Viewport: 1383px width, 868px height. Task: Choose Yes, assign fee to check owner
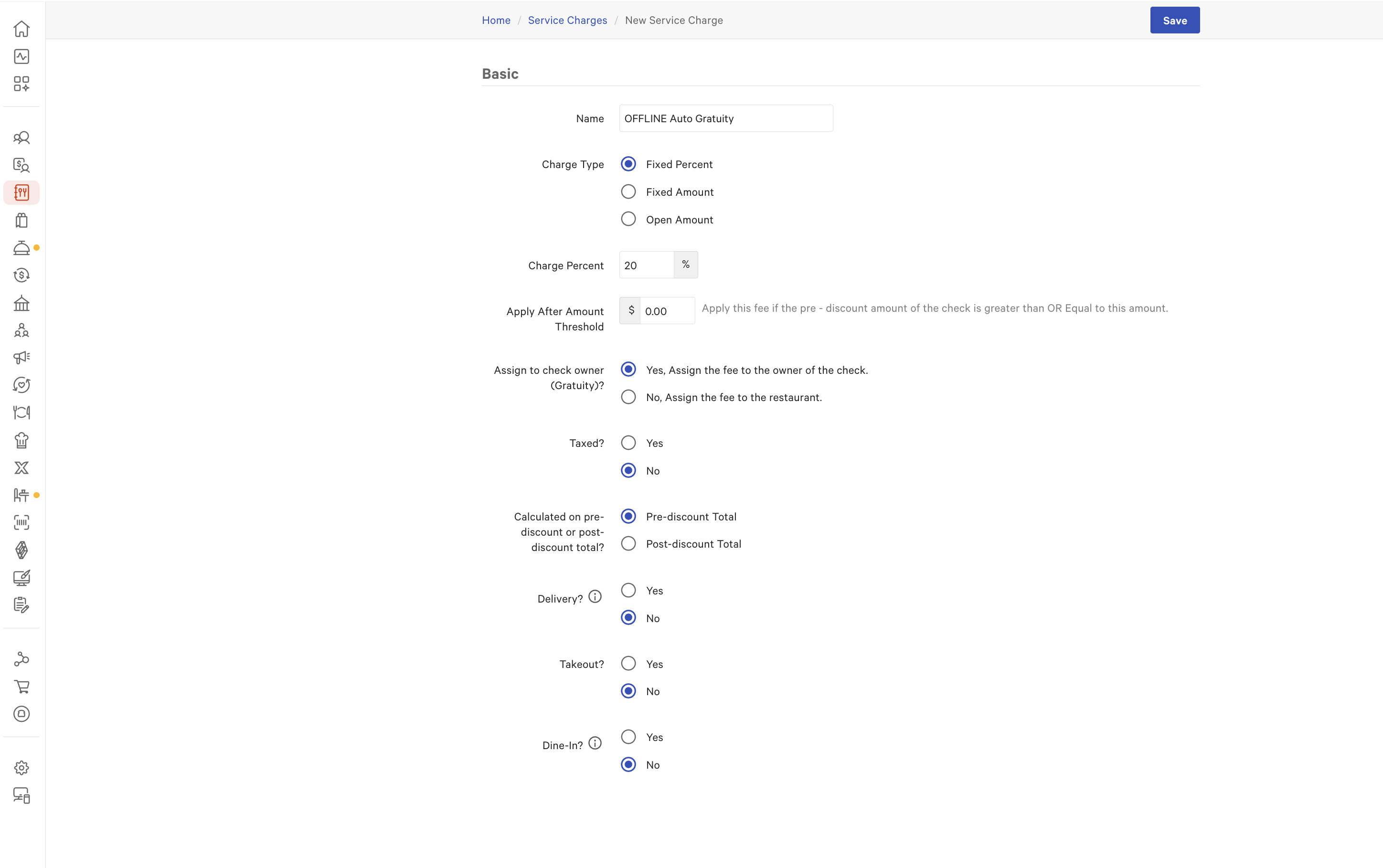pos(628,370)
